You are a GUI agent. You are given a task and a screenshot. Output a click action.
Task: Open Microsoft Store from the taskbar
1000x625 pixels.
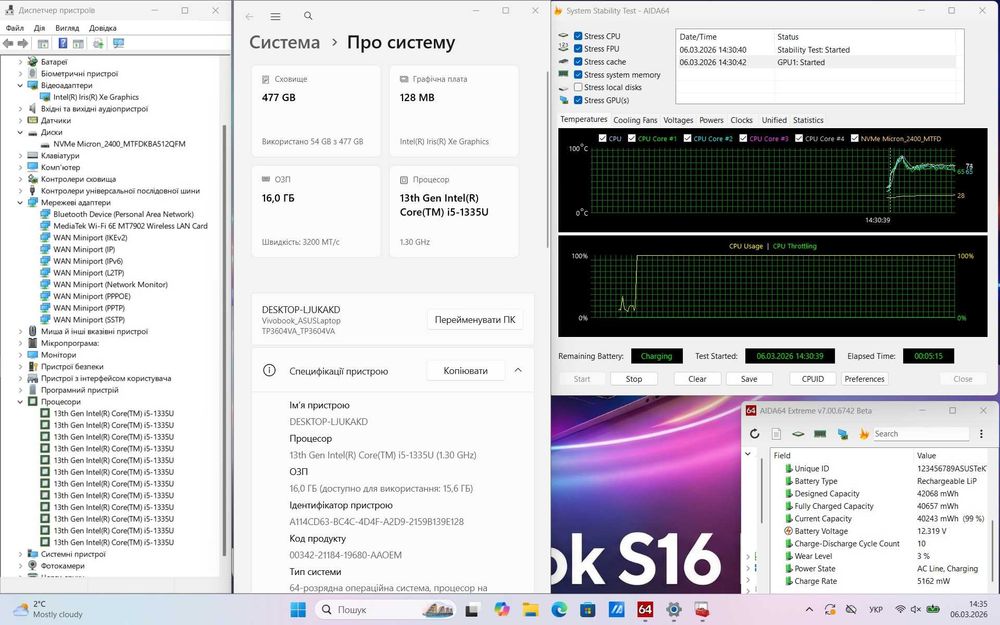(x=587, y=610)
